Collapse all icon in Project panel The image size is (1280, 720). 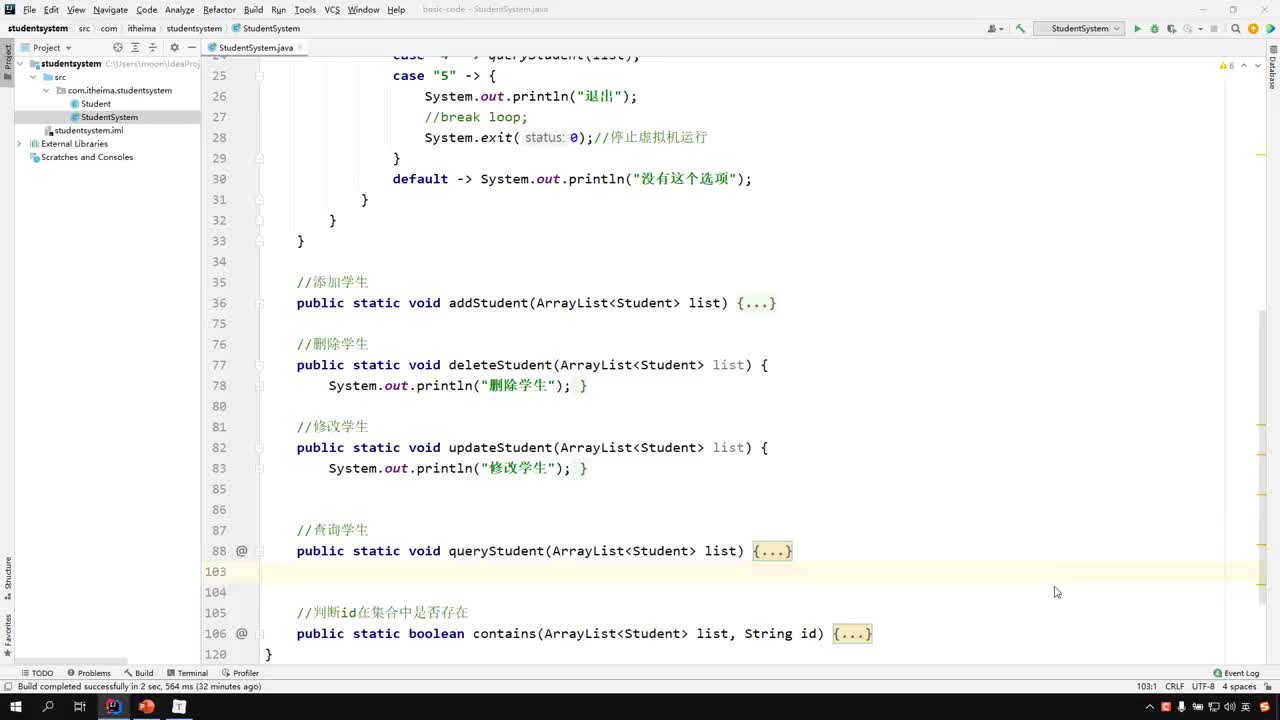[x=153, y=47]
